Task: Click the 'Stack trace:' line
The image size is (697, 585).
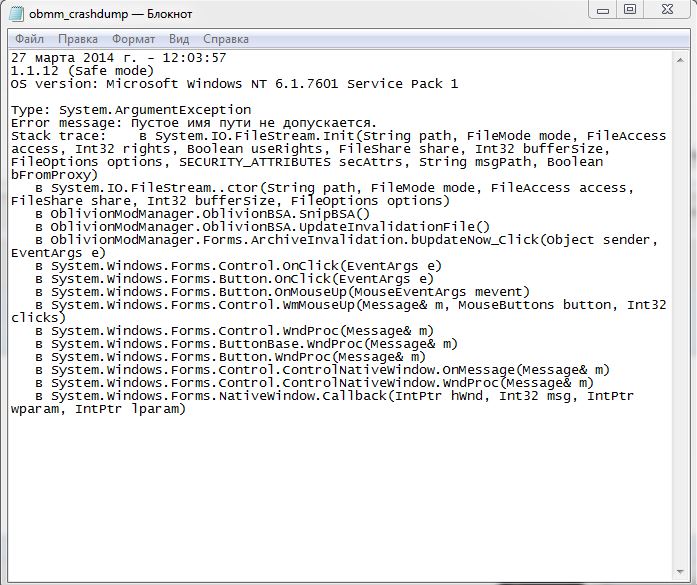Action: [338, 136]
